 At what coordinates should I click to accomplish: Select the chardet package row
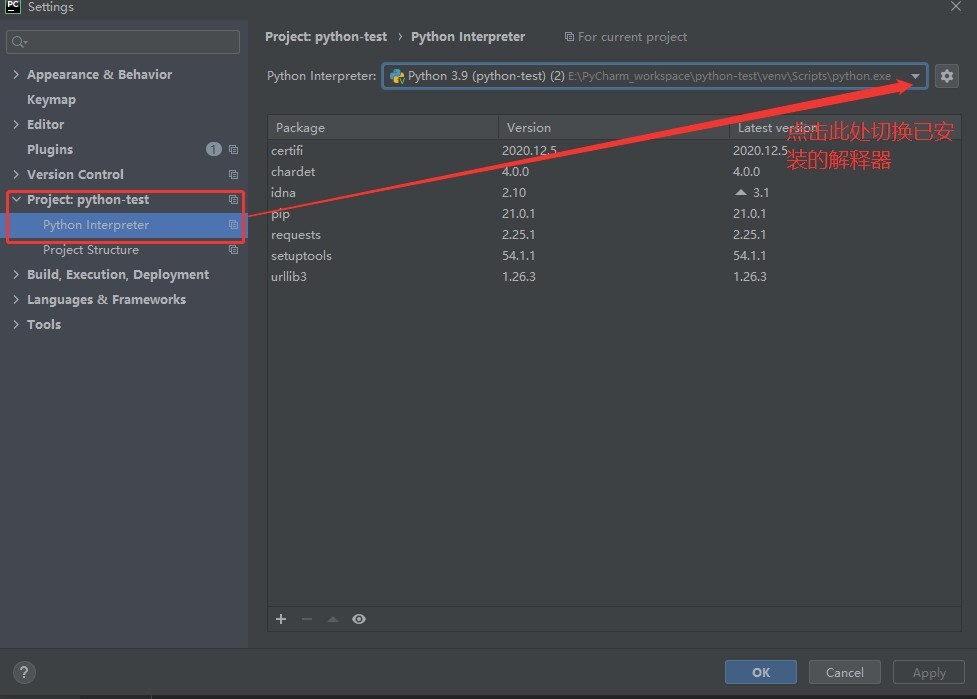[614, 171]
